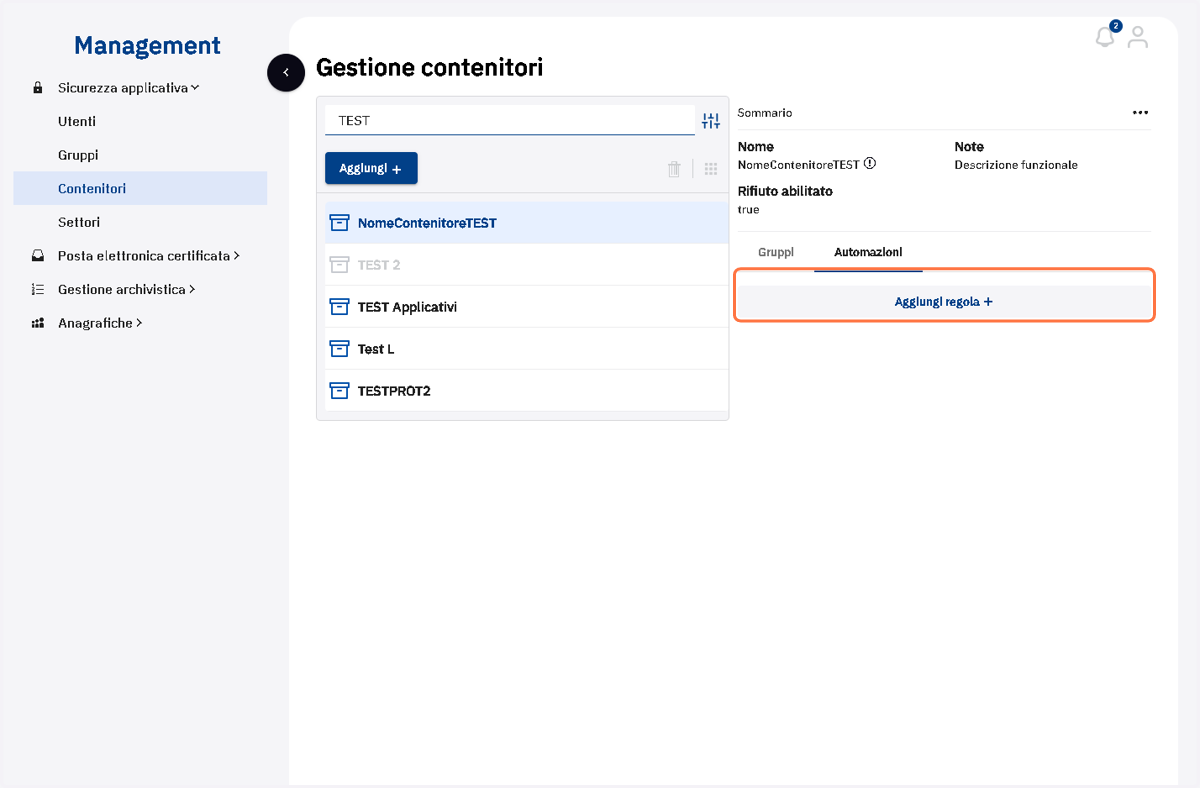The height and width of the screenshot is (788, 1200).
Task: Click the people icon beside Anagrafiche
Action: coord(38,324)
